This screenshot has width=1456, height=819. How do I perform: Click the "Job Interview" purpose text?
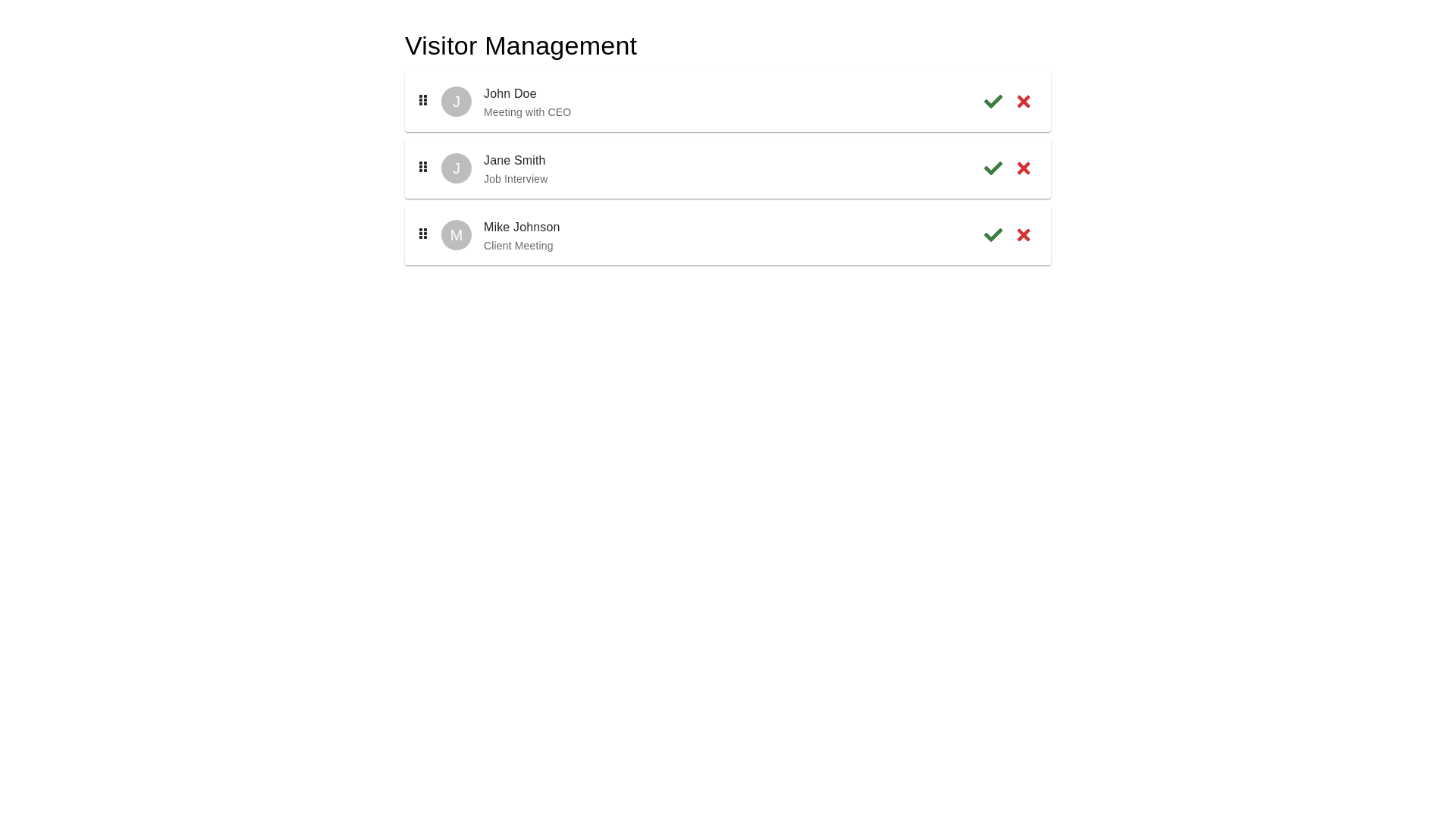[516, 179]
